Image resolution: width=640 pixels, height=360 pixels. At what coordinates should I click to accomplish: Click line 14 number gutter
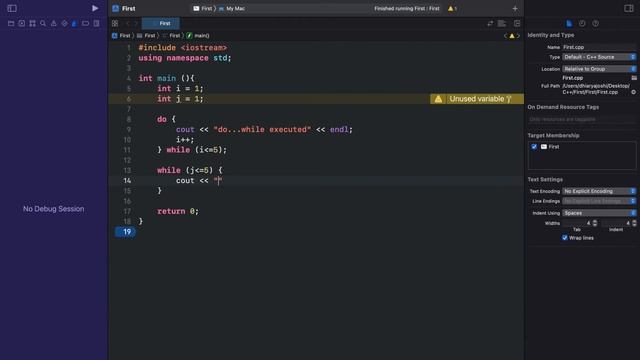point(127,180)
